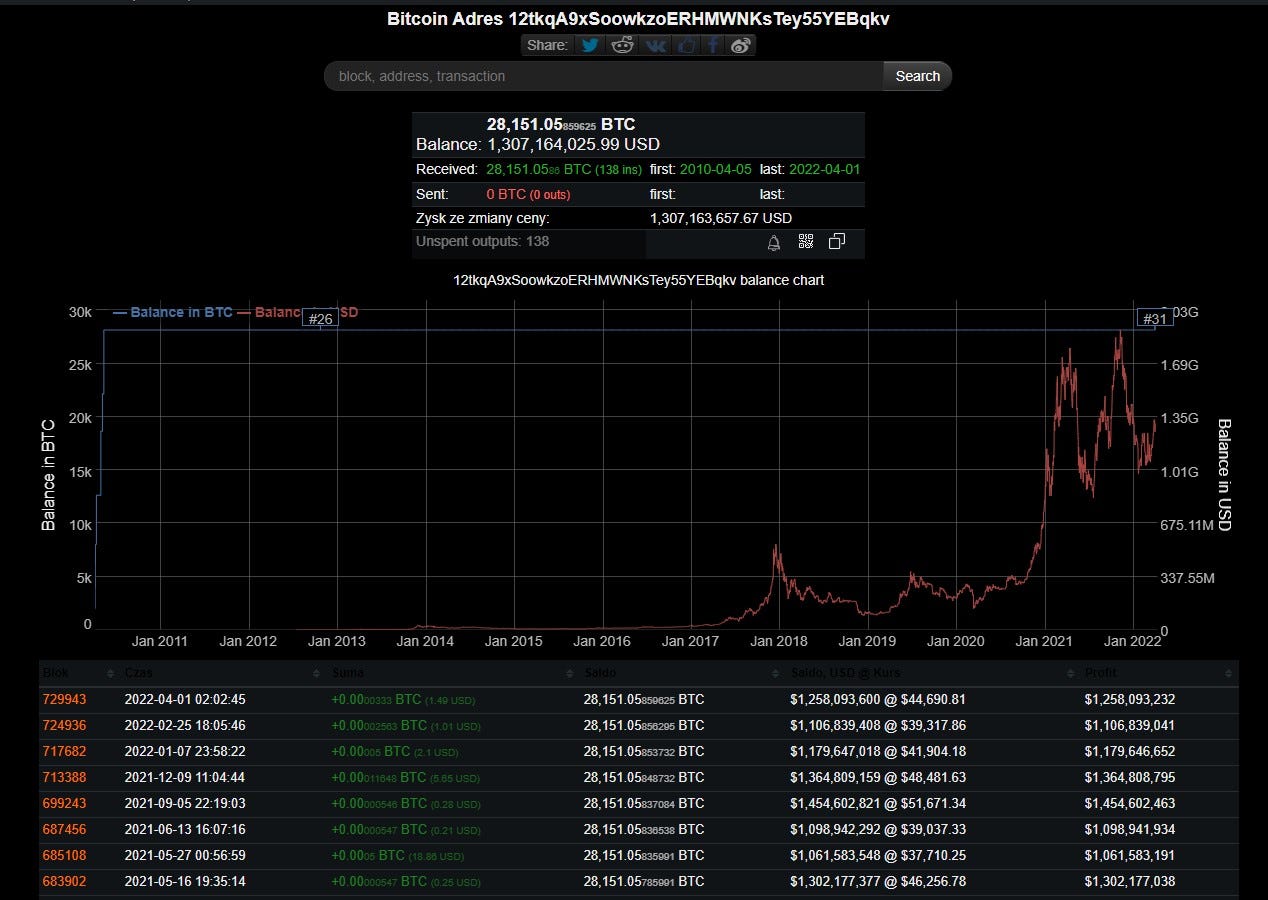Viewport: 1268px width, 900px height.
Task: Open the Telegram share icon
Action: (x=686, y=45)
